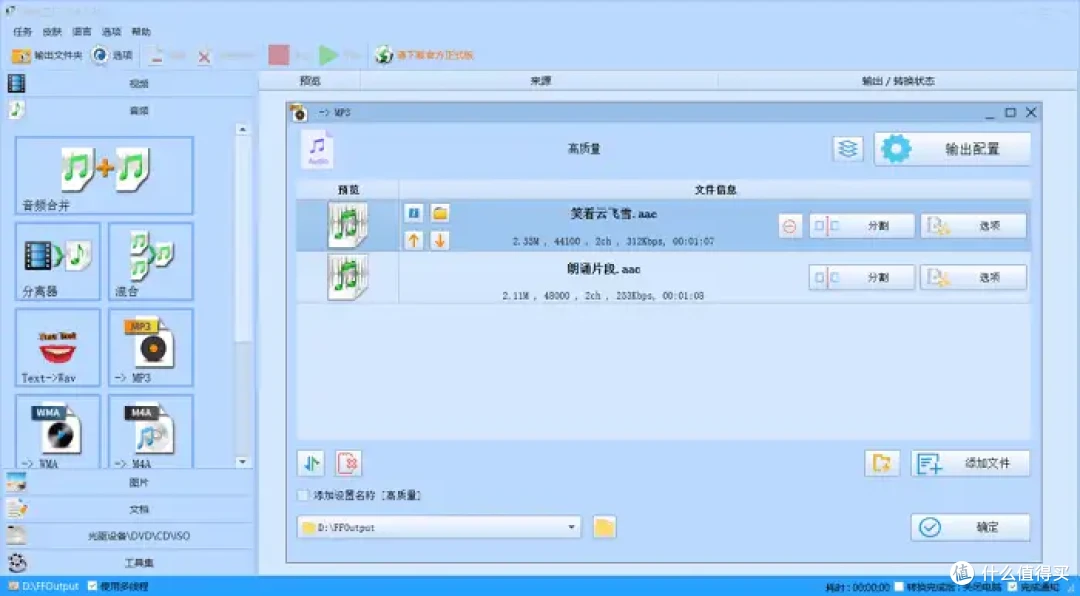1080x596 pixels.
Task: Open the 选项 menu in the menu bar
Action: pos(112,32)
